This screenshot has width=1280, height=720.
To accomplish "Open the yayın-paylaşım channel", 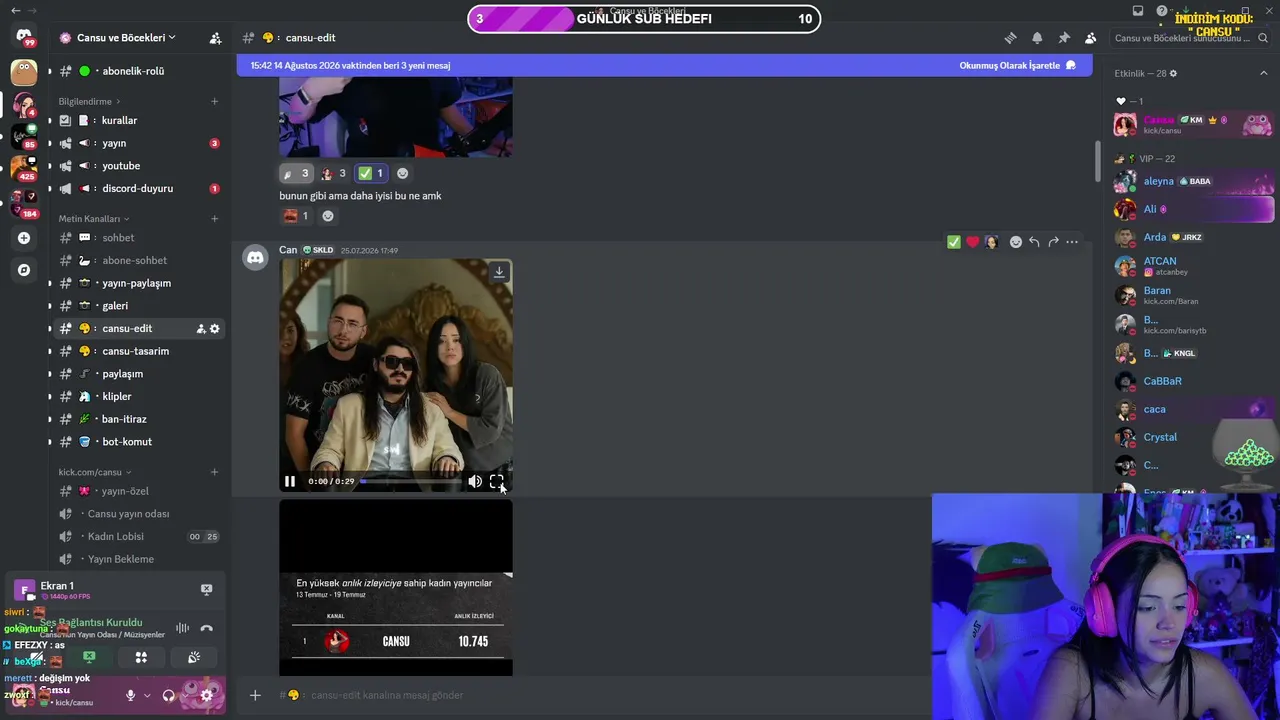I will [138, 283].
